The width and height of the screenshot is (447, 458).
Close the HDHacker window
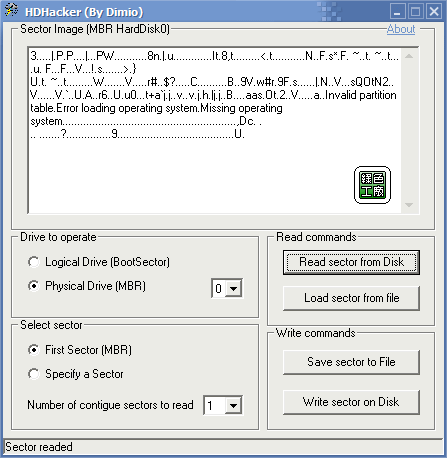[x=434, y=11]
